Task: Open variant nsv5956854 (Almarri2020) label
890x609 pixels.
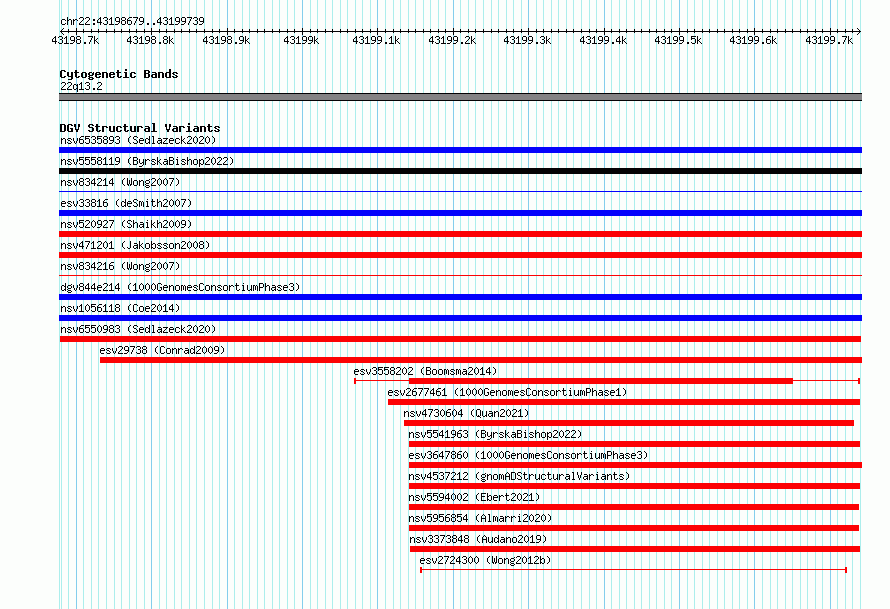Action: tap(480, 518)
